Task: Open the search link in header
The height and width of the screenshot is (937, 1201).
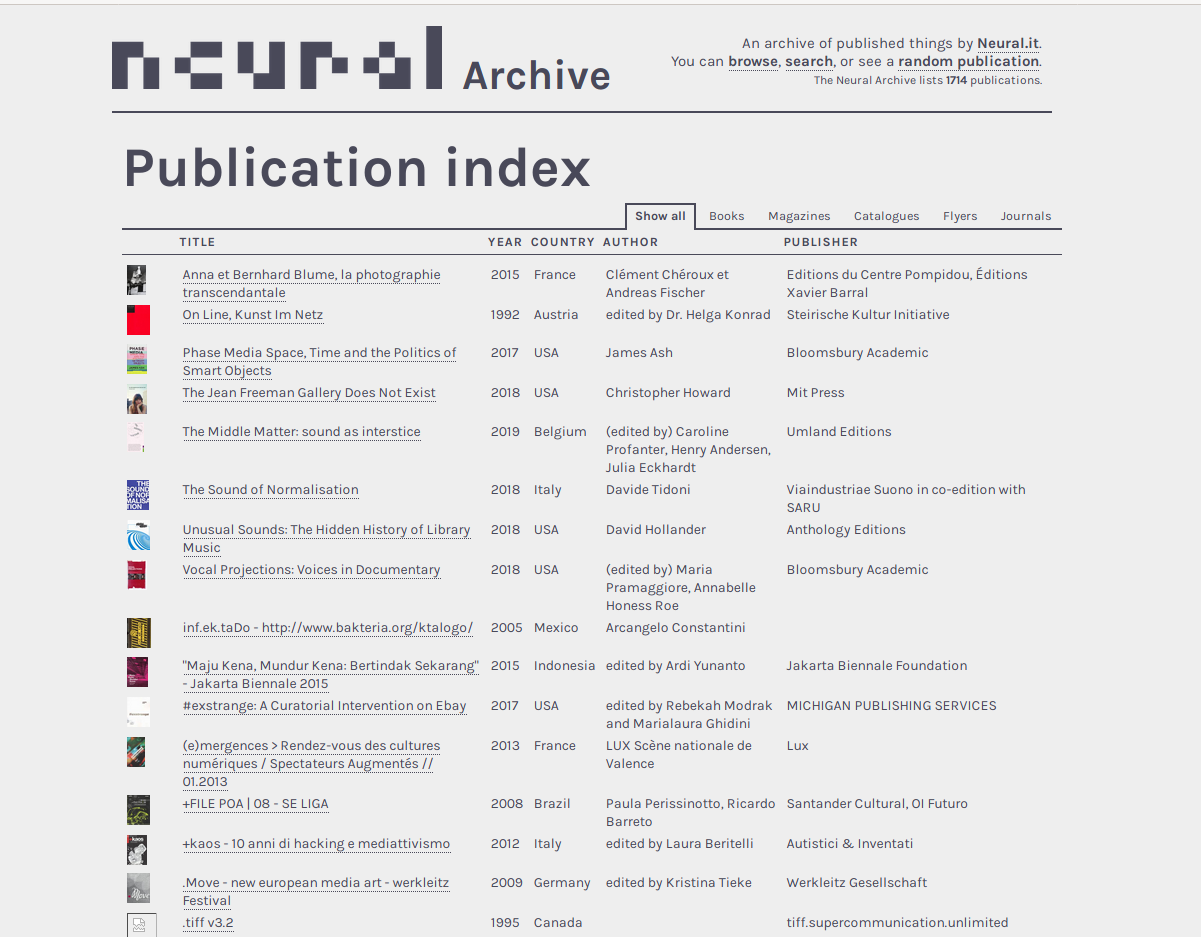Action: click(x=809, y=61)
